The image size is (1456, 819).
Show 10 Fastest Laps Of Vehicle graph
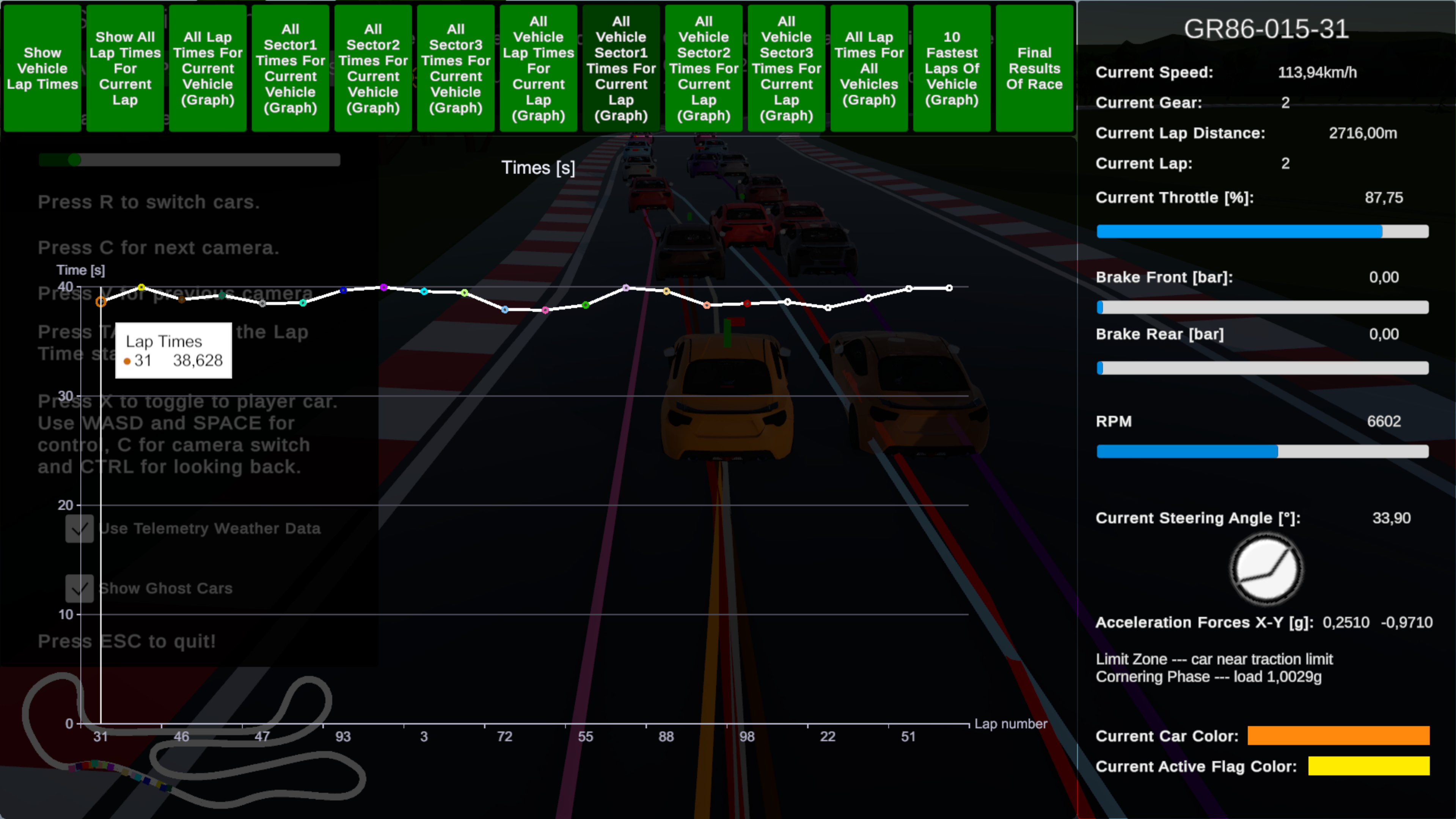click(951, 68)
